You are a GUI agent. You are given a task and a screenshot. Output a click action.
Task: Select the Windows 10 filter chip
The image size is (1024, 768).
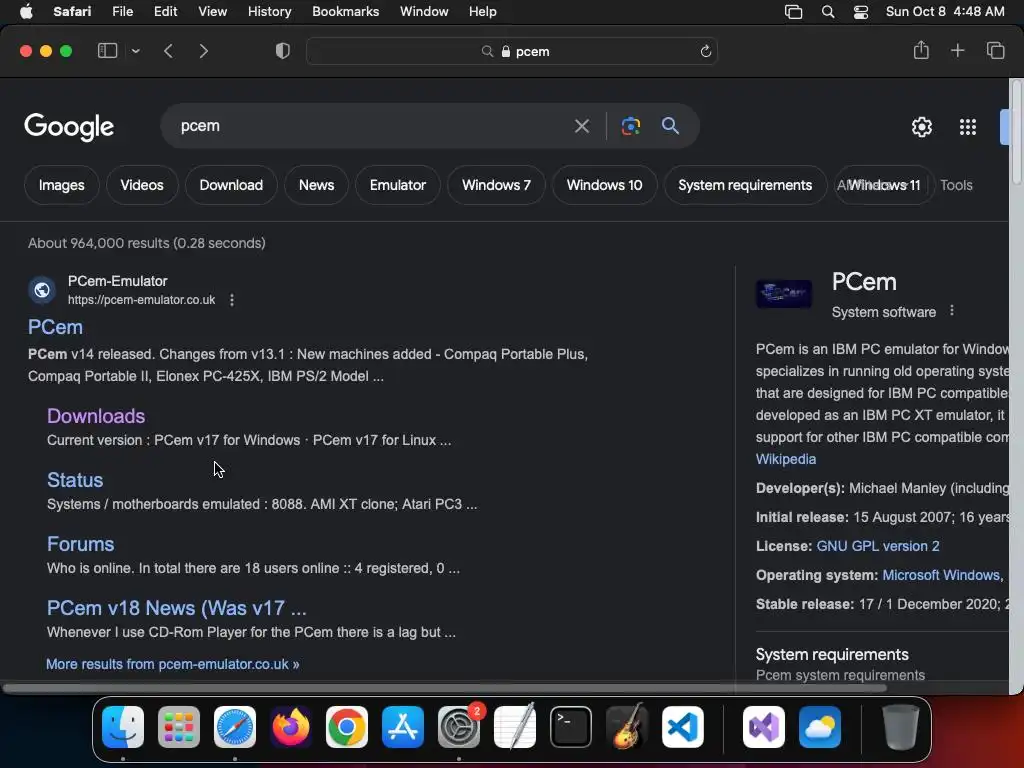(x=605, y=185)
